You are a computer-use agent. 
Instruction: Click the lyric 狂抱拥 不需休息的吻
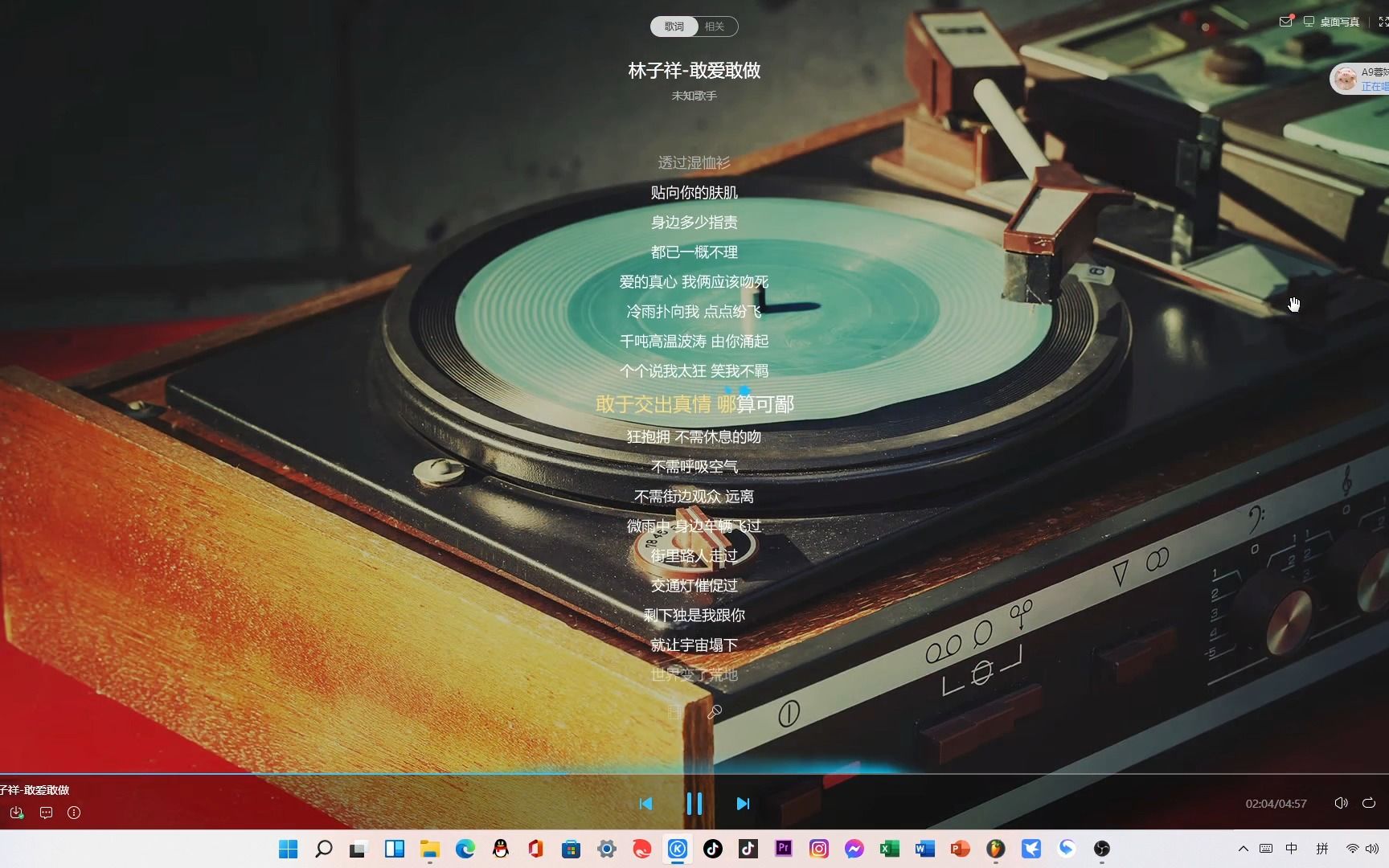pos(694,436)
